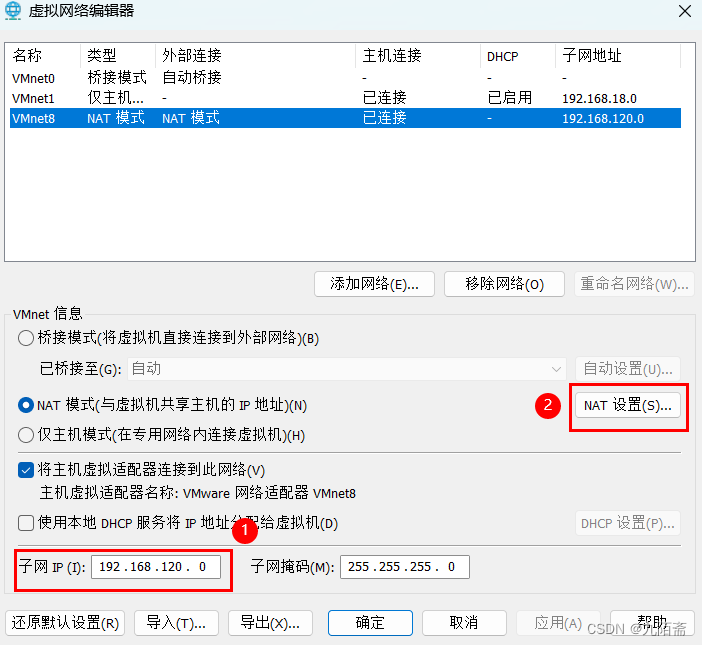Click the 重命名网络(W)... button

[x=634, y=284]
